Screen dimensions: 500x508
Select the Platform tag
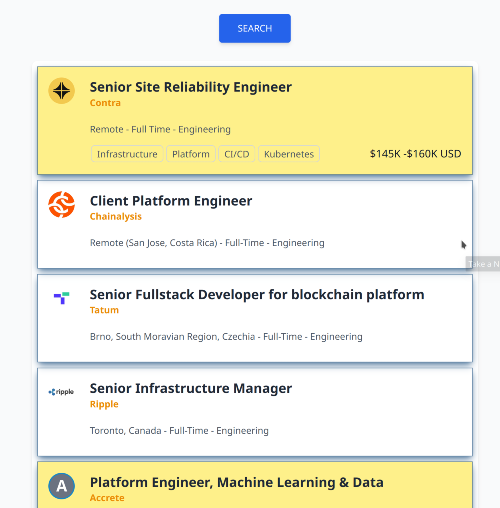tap(191, 154)
